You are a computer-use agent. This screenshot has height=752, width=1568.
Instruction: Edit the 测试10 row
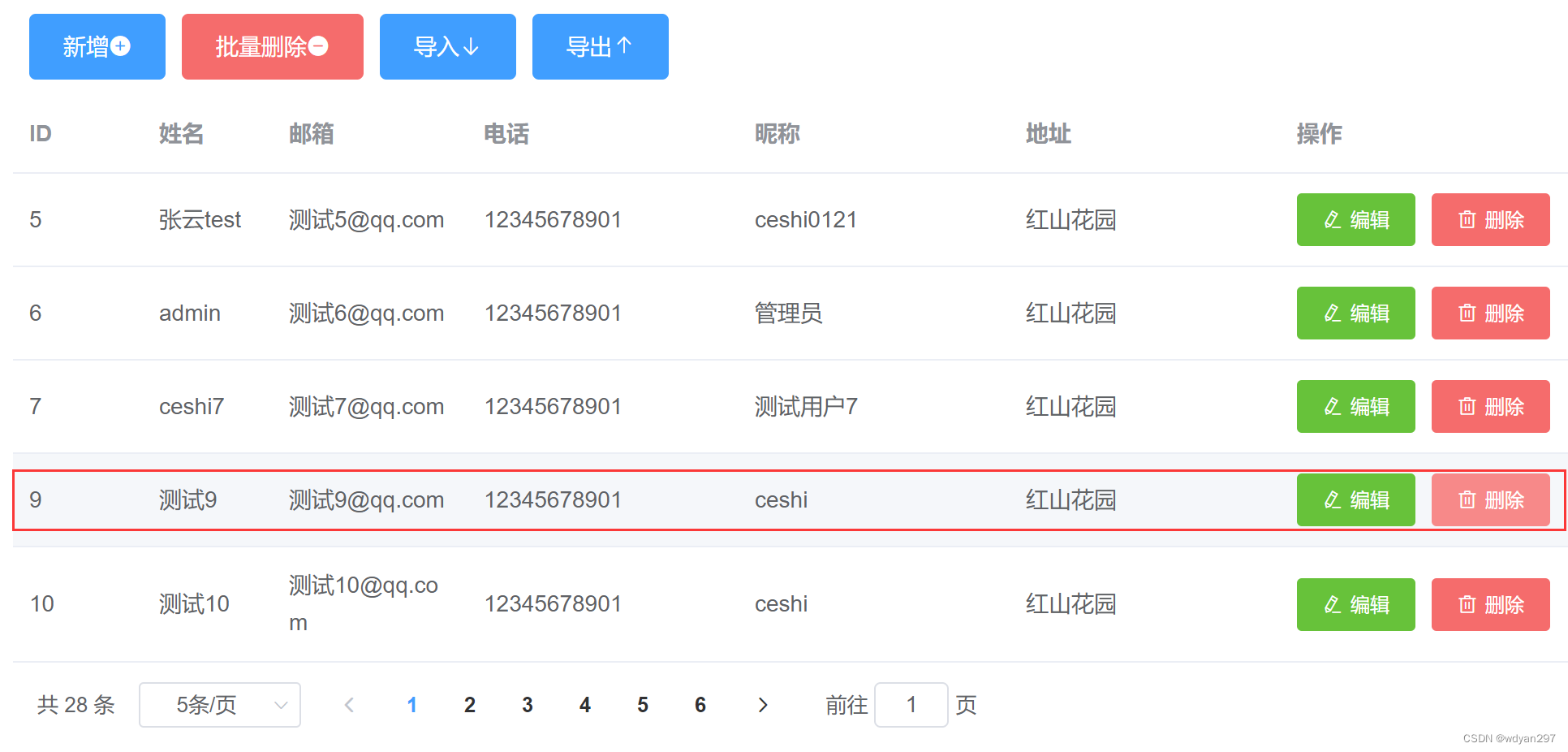pyautogui.click(x=1355, y=604)
